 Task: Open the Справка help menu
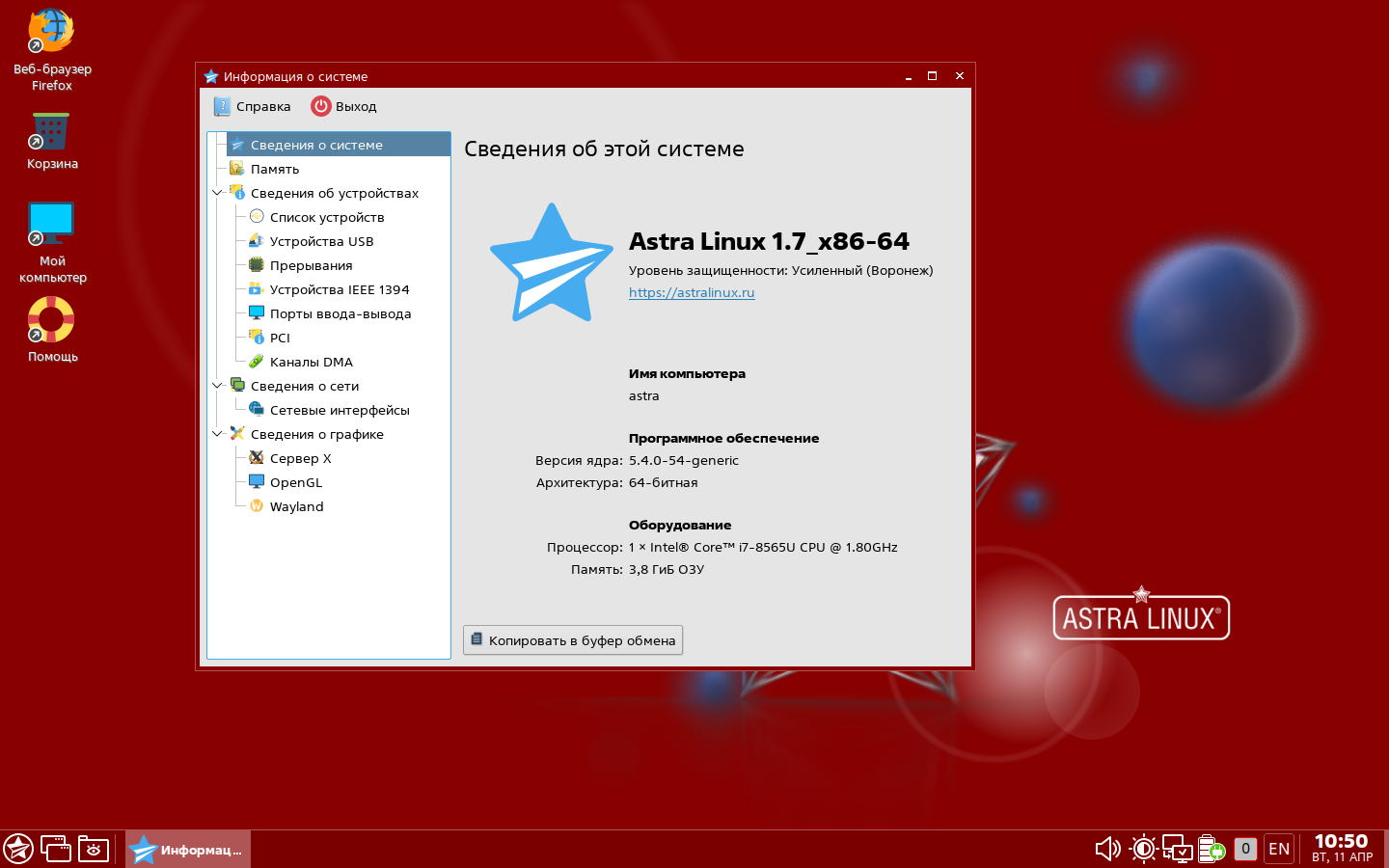pos(253,106)
